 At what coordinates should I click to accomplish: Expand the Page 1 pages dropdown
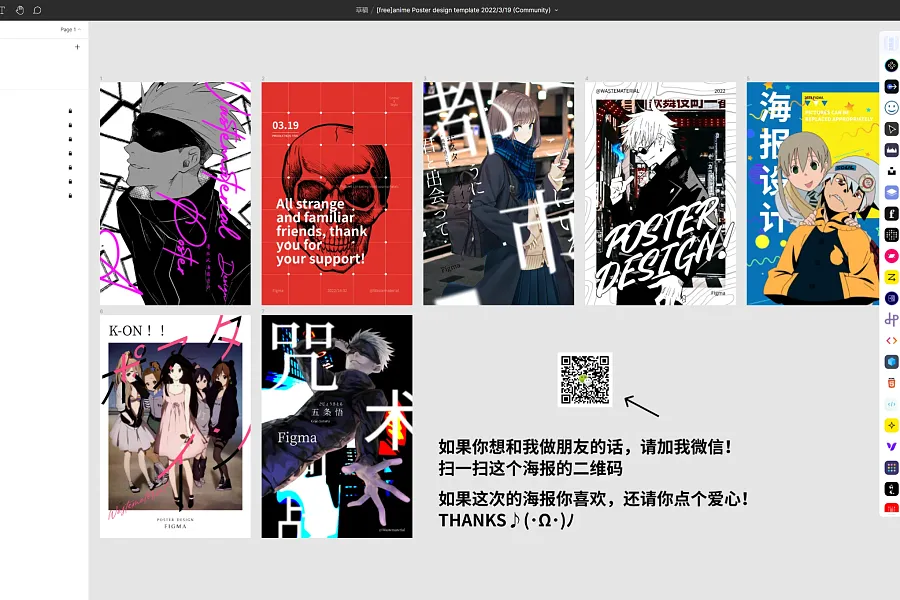pyautogui.click(x=71, y=29)
